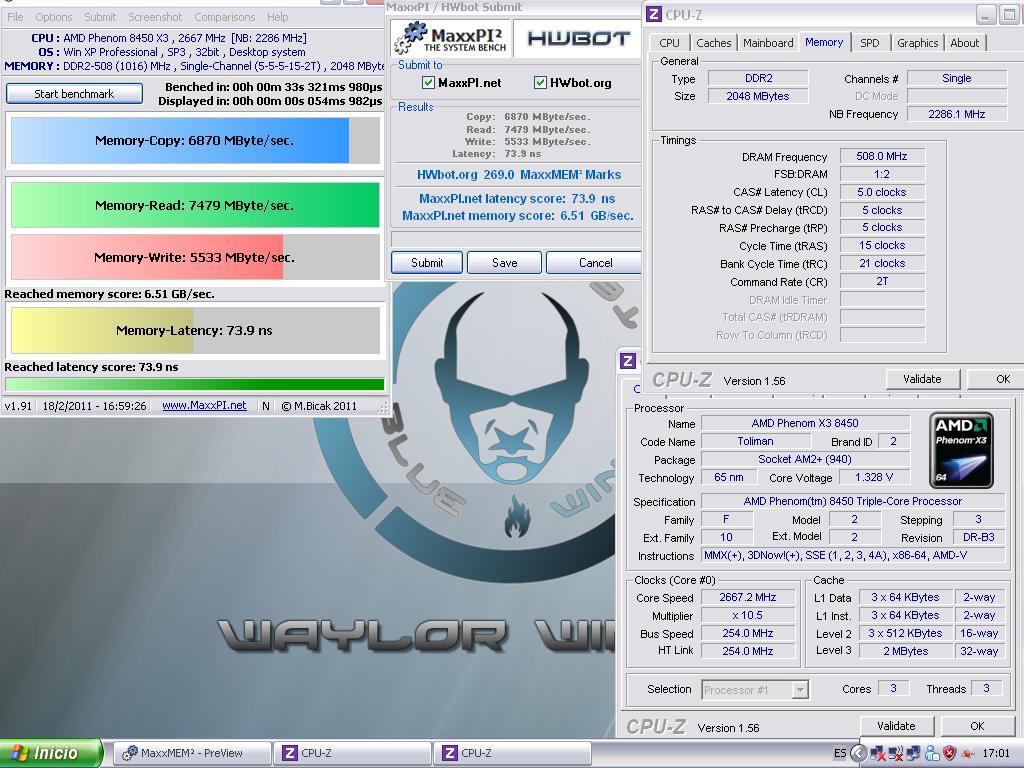Click the Multiplier x 10.5 value
Viewport: 1024px width, 768px height.
[x=748, y=615]
